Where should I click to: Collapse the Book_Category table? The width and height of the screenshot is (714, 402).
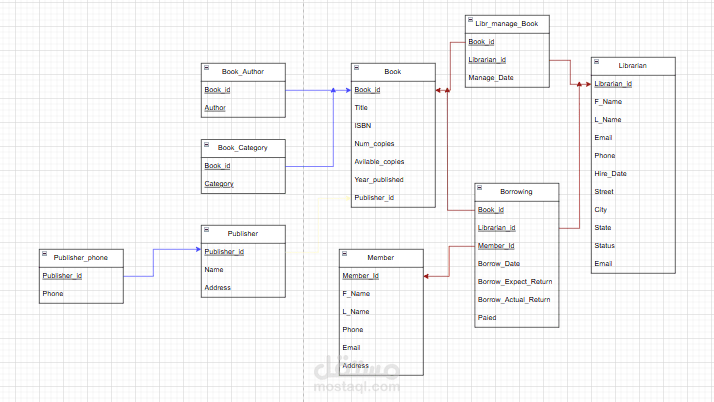click(206, 144)
